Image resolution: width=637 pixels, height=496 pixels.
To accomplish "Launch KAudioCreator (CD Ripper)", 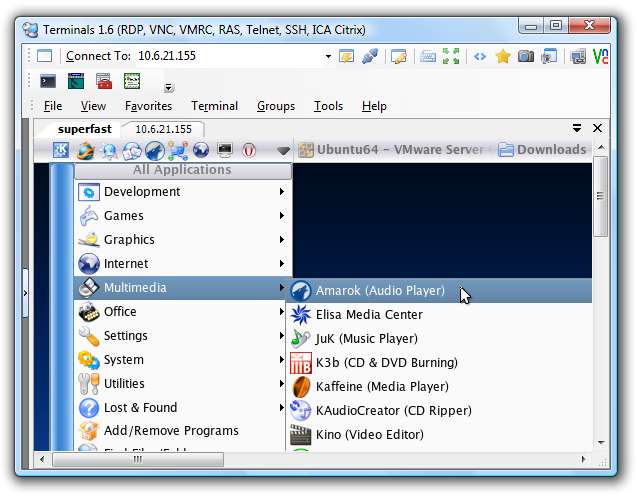I will click(440, 411).
